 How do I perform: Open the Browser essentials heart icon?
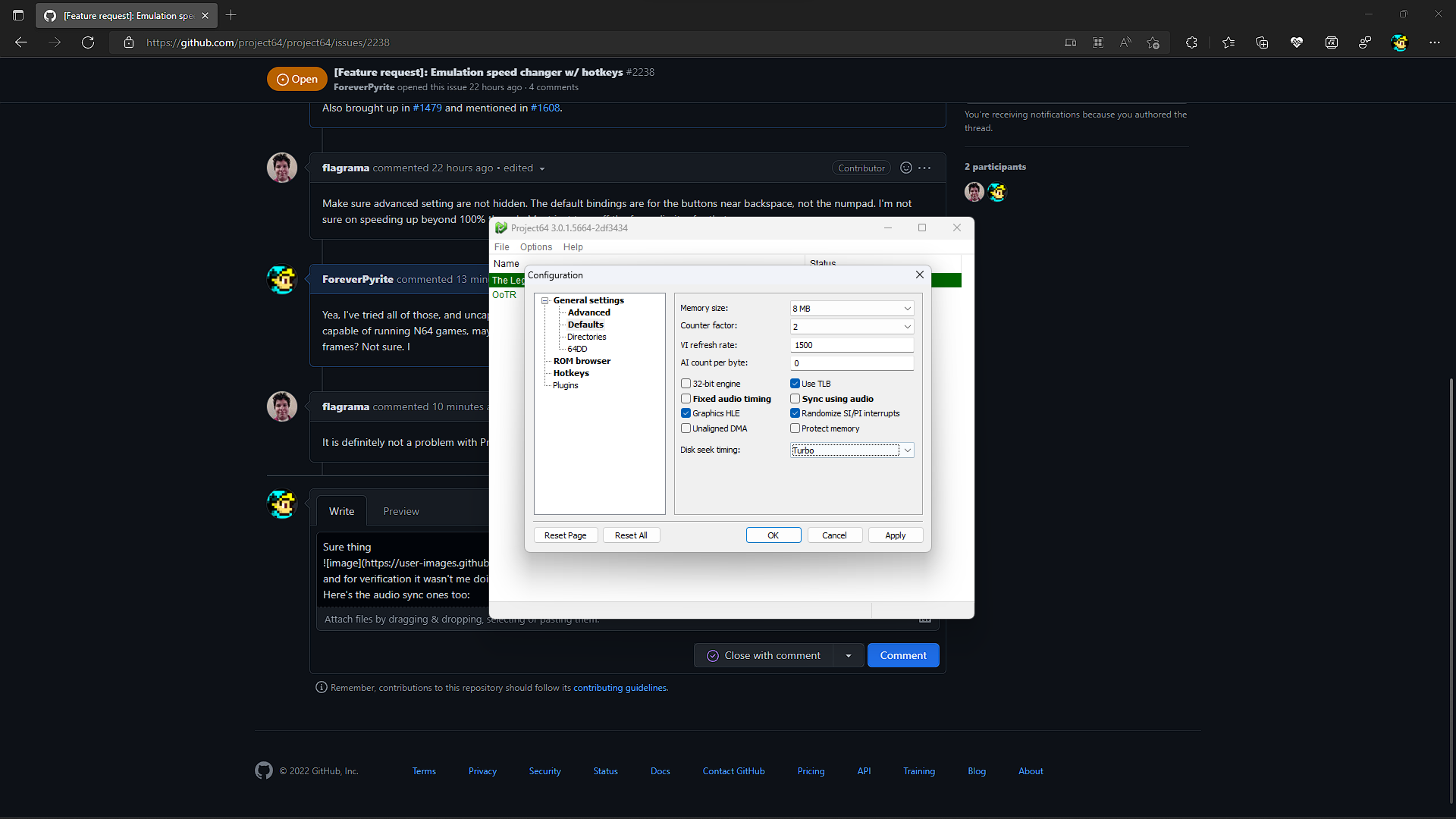click(x=1297, y=42)
